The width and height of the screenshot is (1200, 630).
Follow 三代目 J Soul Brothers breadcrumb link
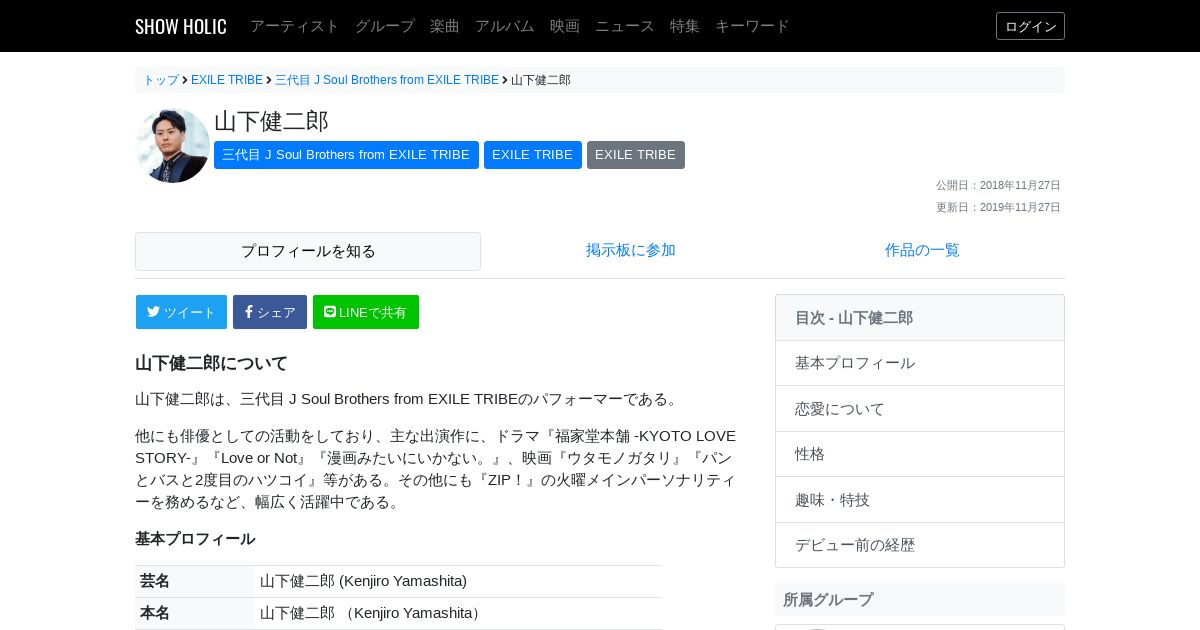point(387,80)
